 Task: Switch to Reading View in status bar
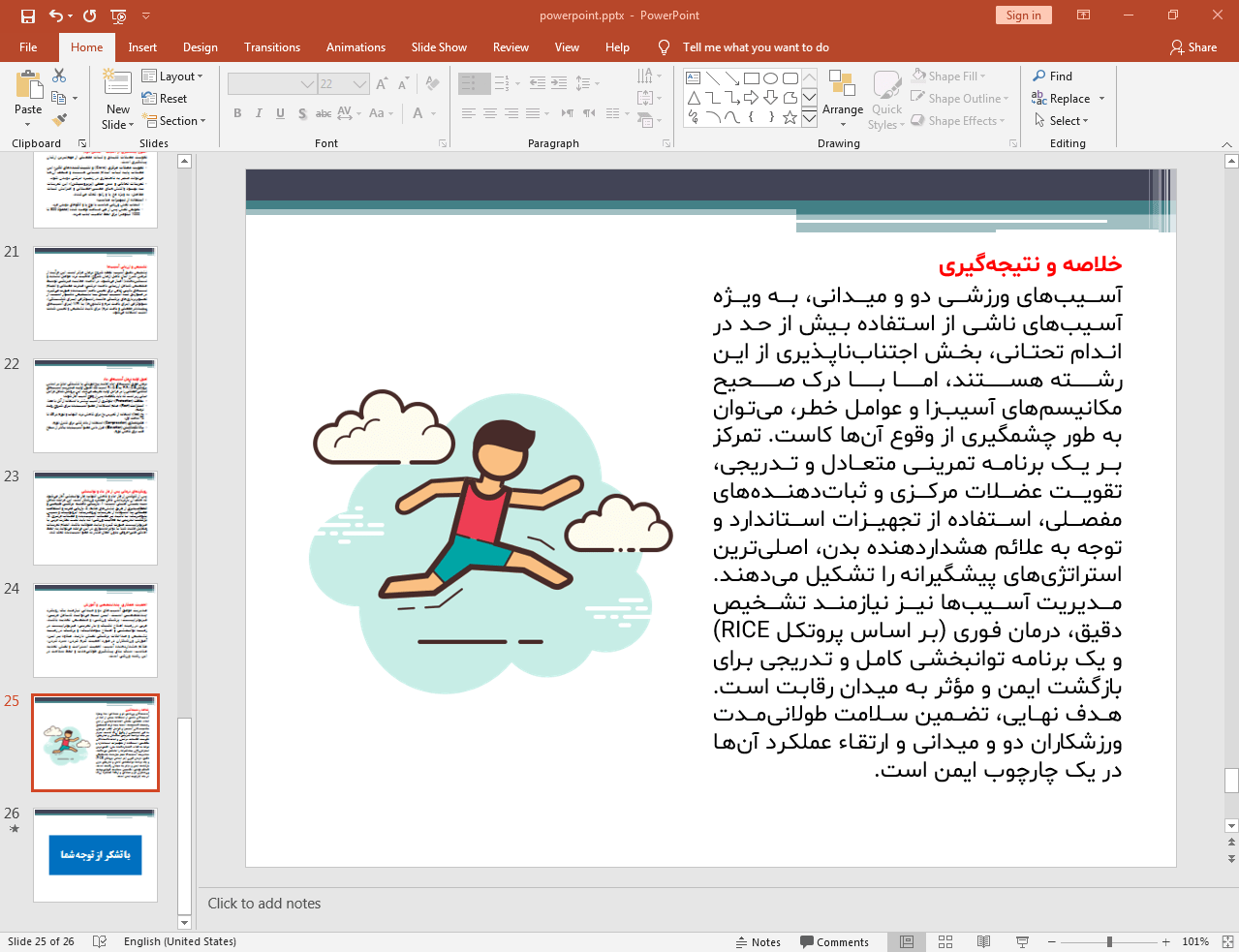pos(983,941)
